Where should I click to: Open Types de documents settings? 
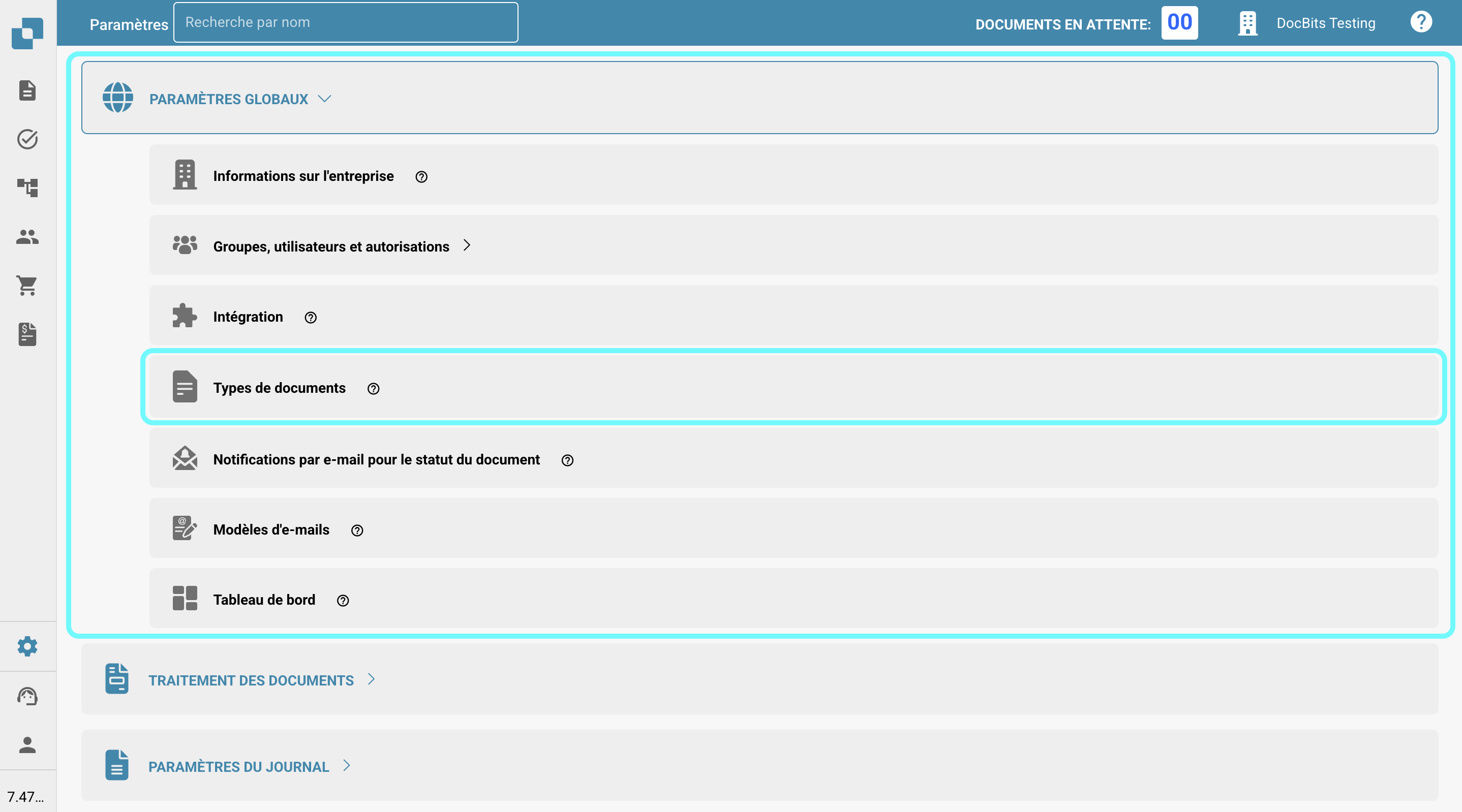pyautogui.click(x=279, y=388)
